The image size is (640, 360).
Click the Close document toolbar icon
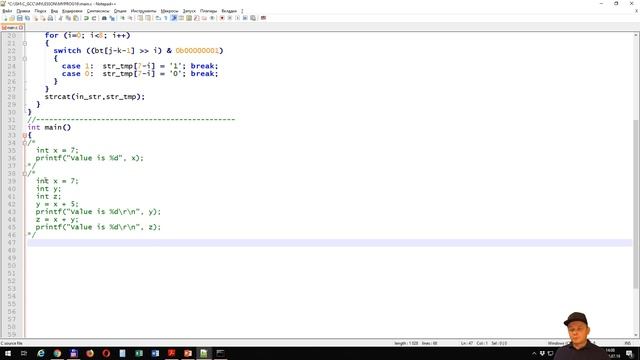36,18
